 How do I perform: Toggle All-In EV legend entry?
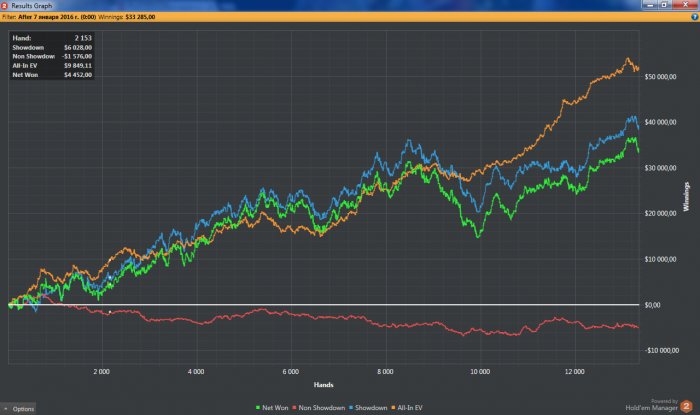point(407,407)
